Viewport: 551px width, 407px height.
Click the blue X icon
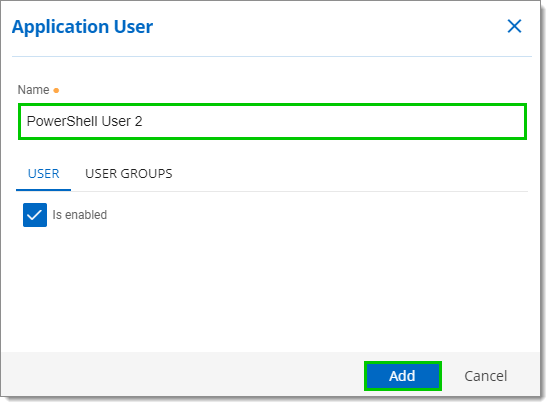[514, 26]
